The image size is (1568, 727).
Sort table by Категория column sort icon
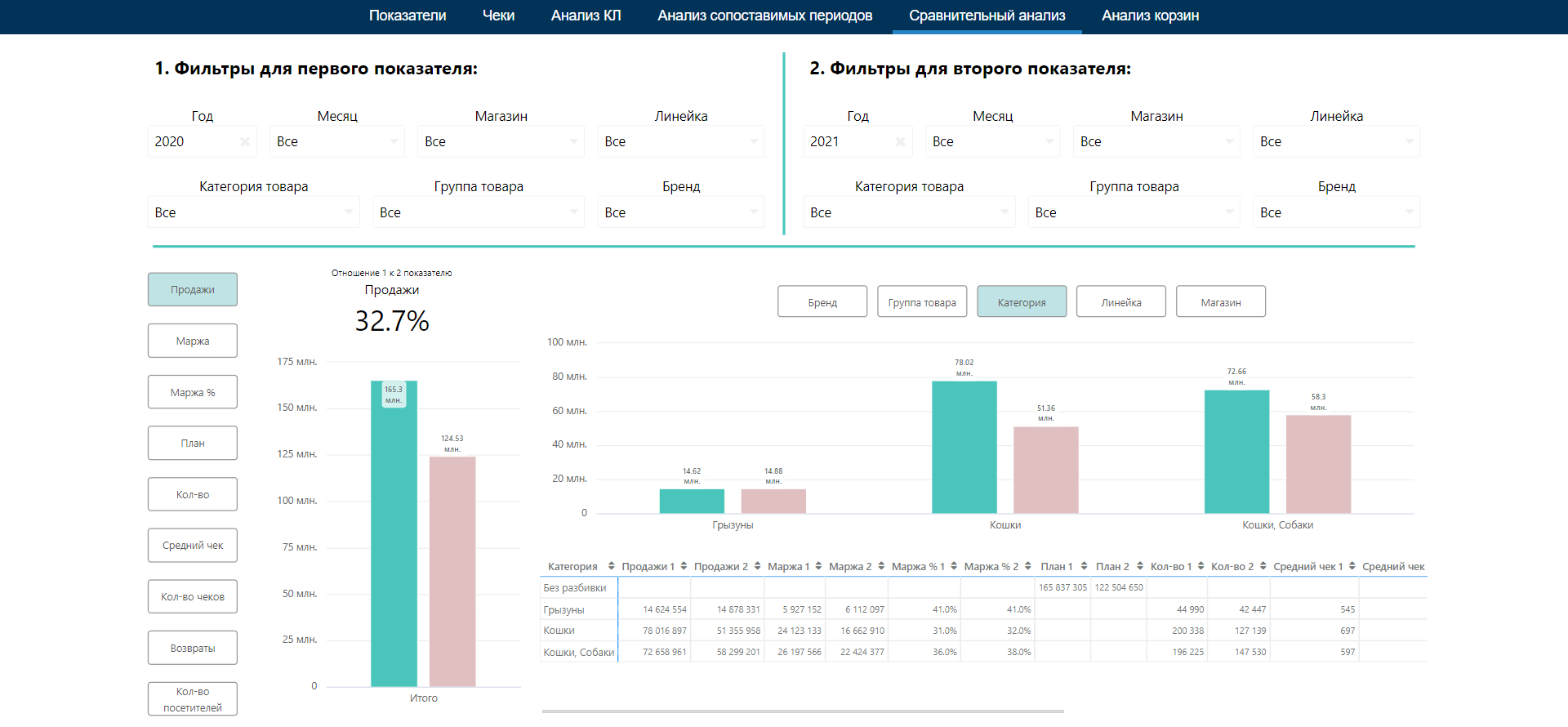tap(611, 566)
